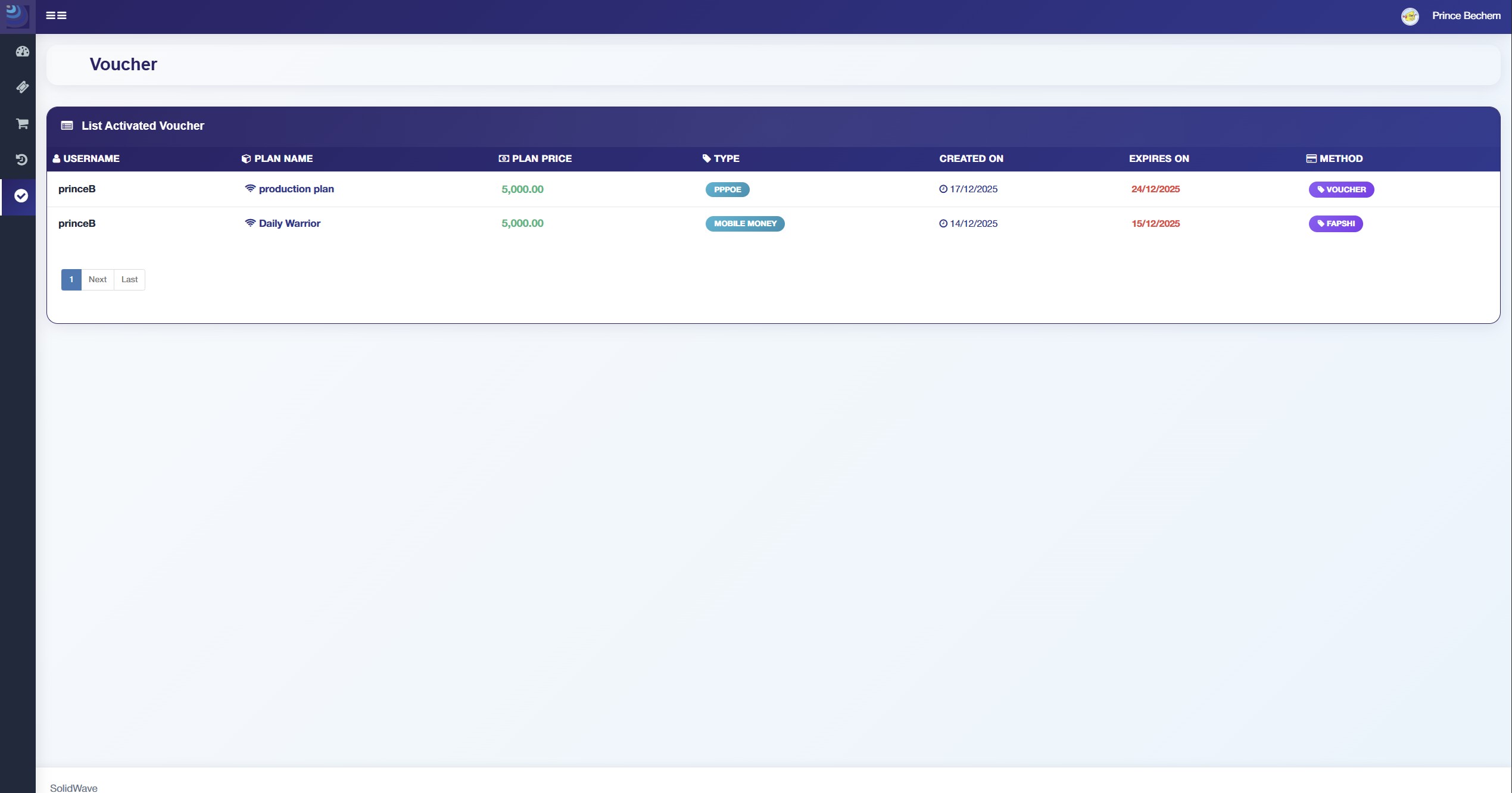Click the MOBILE MONEY type badge
Image resolution: width=1512 pixels, height=793 pixels.
(x=744, y=224)
